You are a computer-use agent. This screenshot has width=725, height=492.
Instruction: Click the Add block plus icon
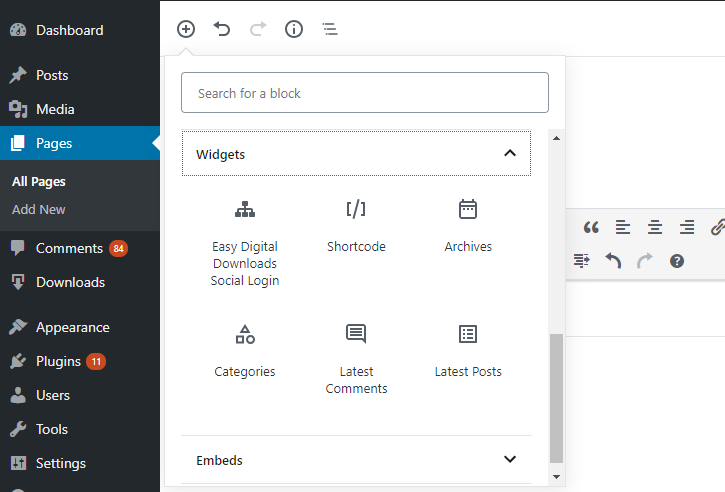tap(186, 29)
